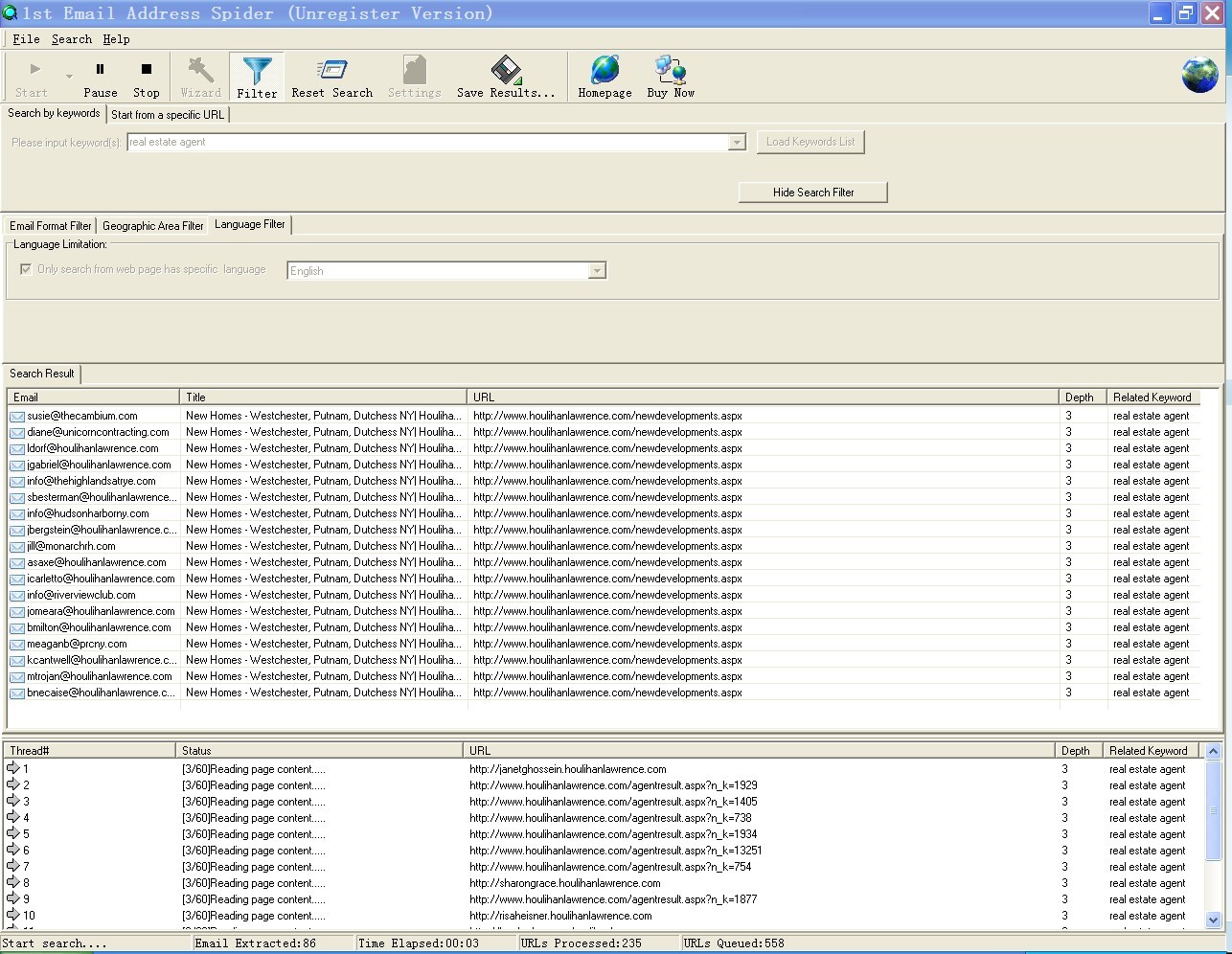
Task: Expand the English language dropdown
Action: (597, 271)
